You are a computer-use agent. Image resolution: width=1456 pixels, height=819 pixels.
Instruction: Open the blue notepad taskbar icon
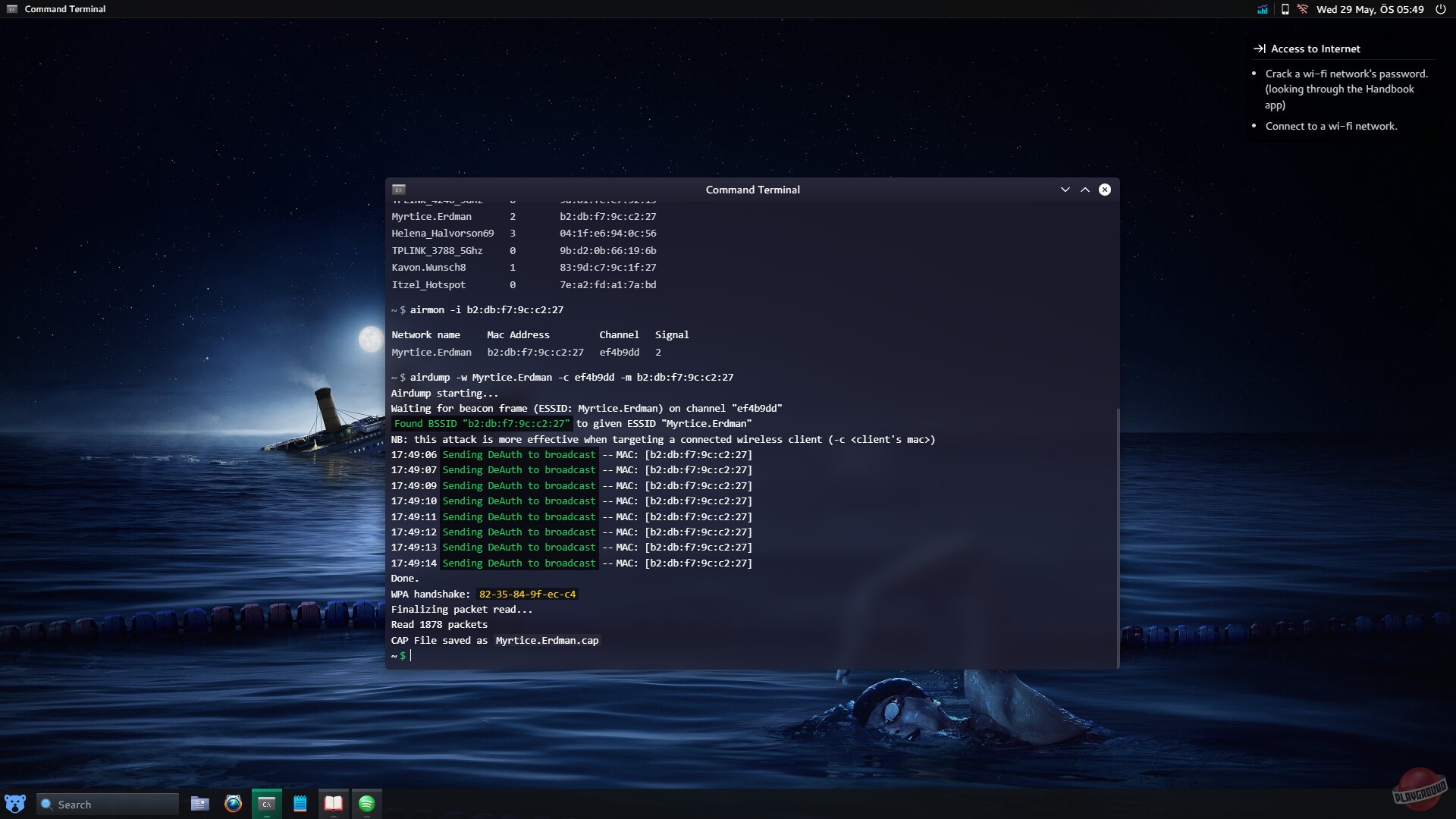tap(300, 804)
